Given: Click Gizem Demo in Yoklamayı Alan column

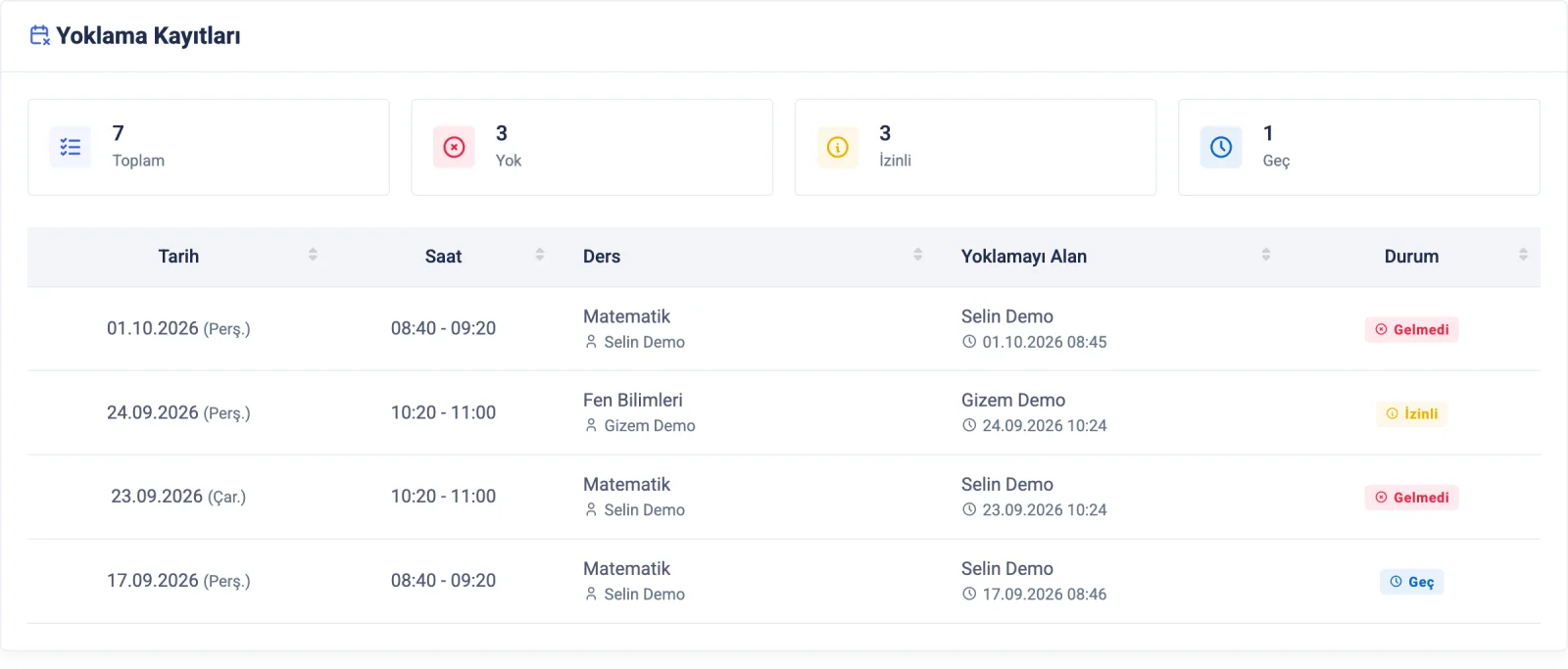Looking at the screenshot, I should (x=1013, y=400).
